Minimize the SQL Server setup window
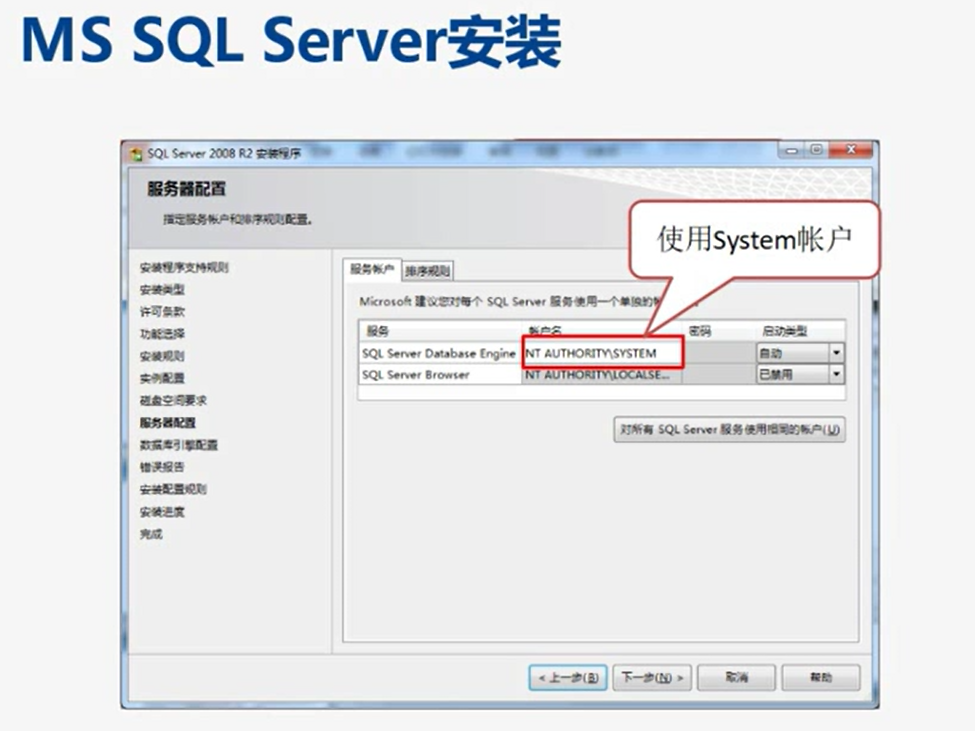 coord(792,151)
